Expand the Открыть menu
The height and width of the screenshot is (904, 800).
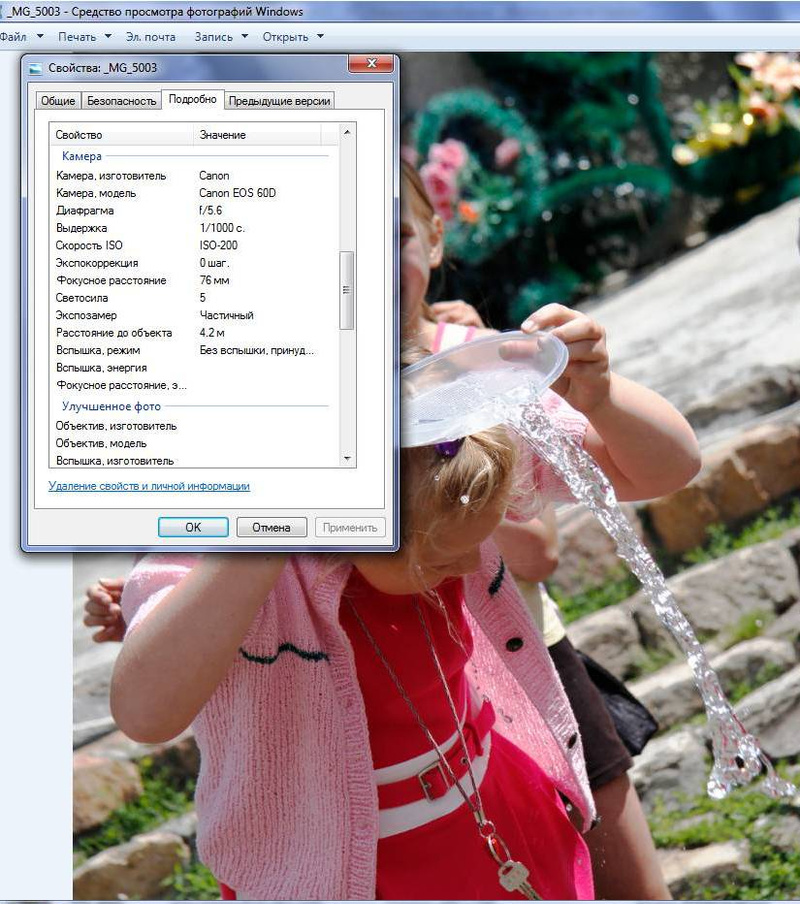[x=292, y=37]
